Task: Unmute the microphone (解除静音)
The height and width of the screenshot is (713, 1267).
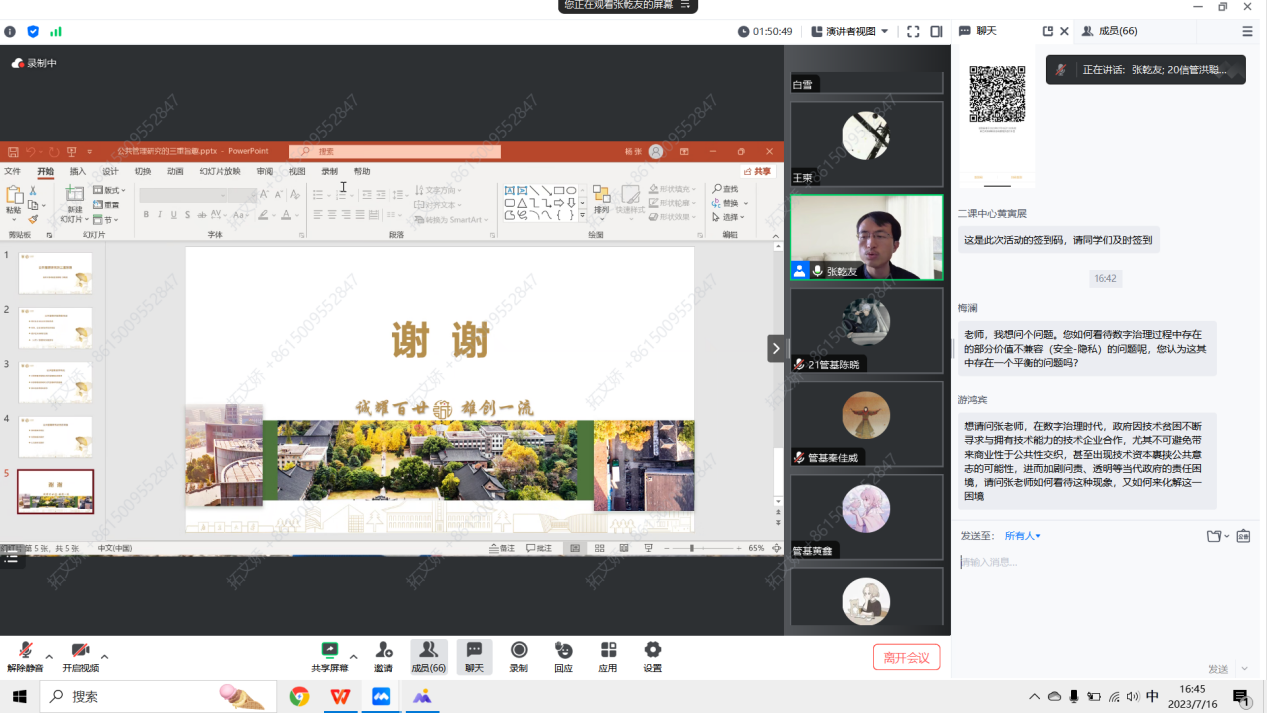Action: 24,651
